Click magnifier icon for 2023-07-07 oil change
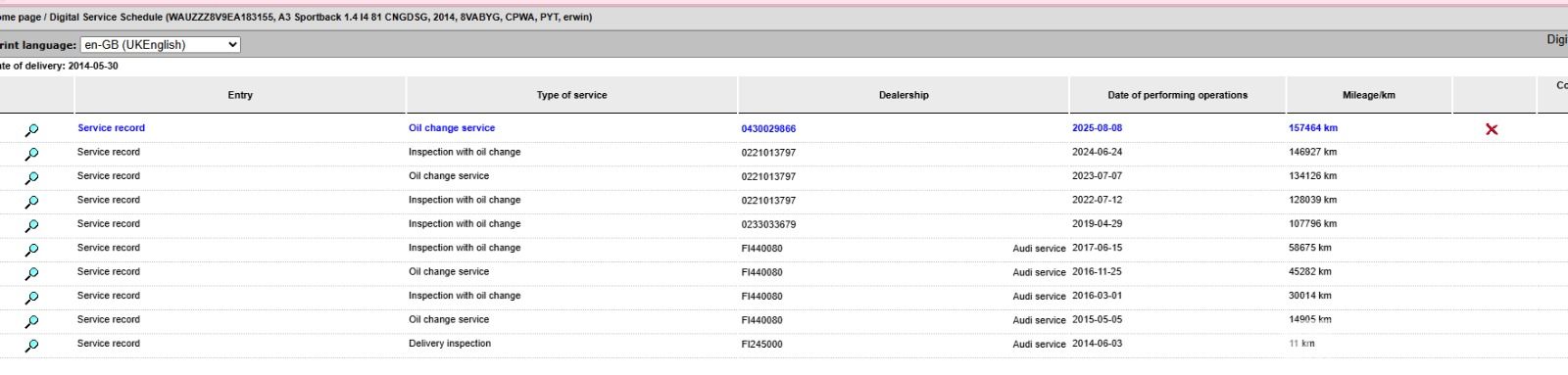The width and height of the screenshot is (1568, 375). pyautogui.click(x=31, y=178)
